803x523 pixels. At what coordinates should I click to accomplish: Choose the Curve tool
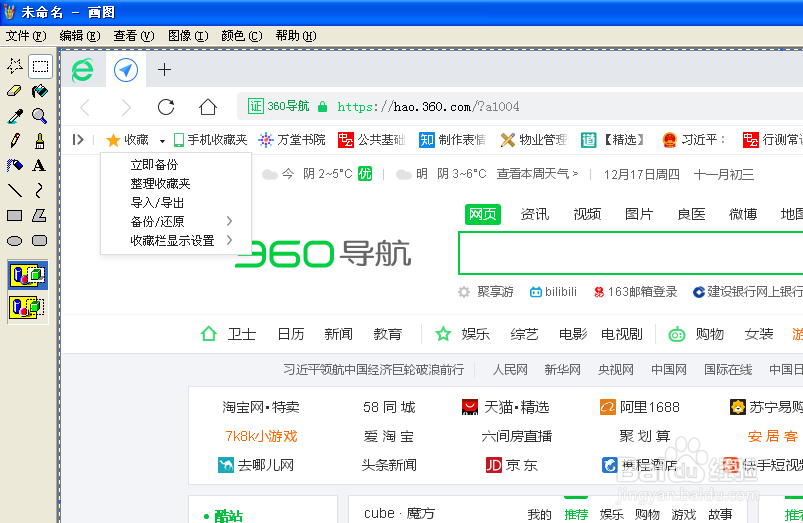coord(39,190)
